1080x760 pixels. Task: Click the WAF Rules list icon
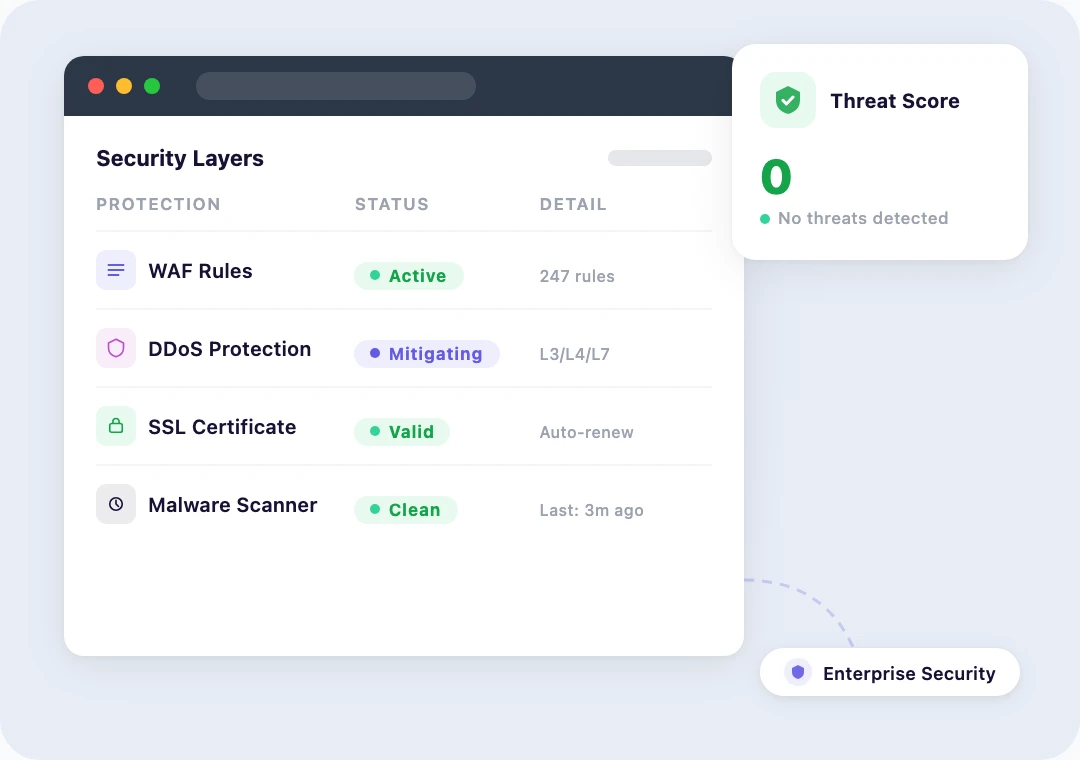point(115,270)
